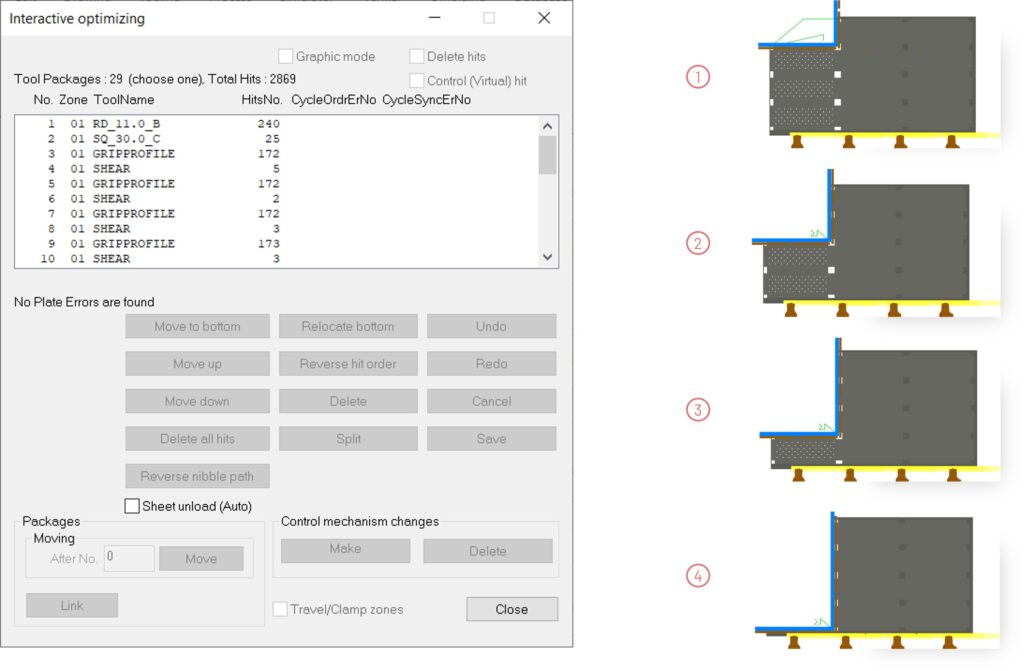This screenshot has height=671, width=1024.
Task: Enable Travel/Clamp zones checkbox
Action: point(281,609)
